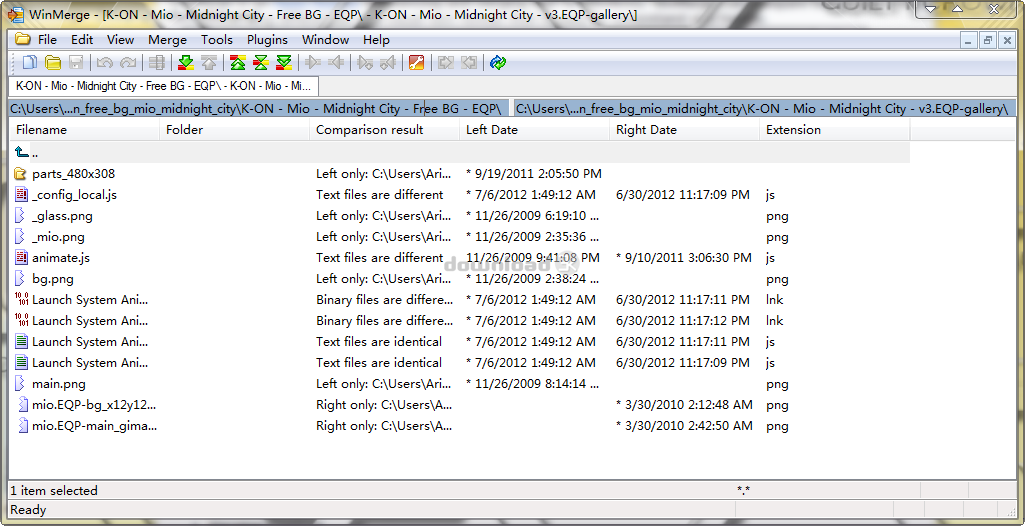
Task: Jump to first difference toolbar icon
Action: pos(238,63)
